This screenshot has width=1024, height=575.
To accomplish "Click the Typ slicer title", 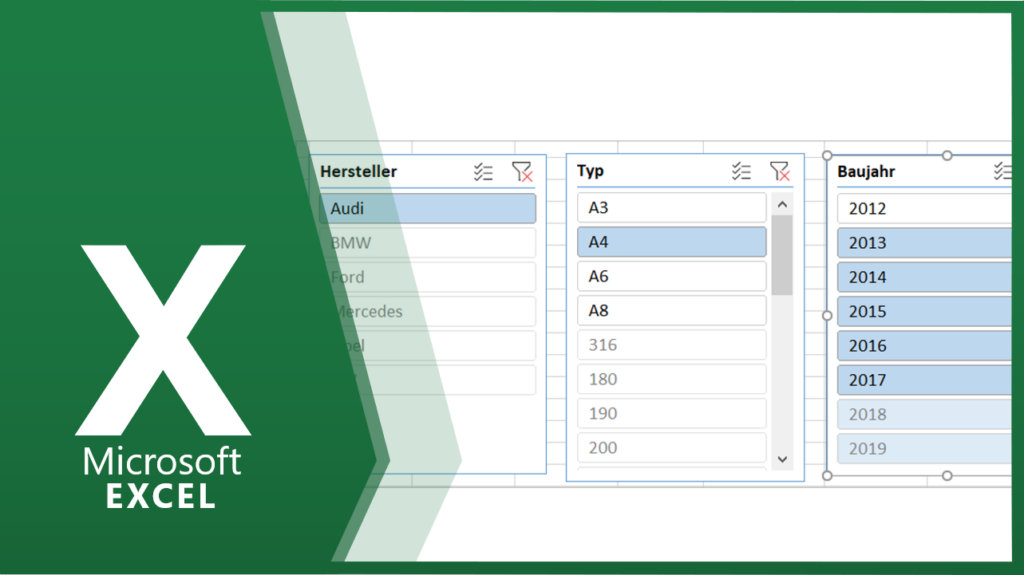I will (x=590, y=171).
